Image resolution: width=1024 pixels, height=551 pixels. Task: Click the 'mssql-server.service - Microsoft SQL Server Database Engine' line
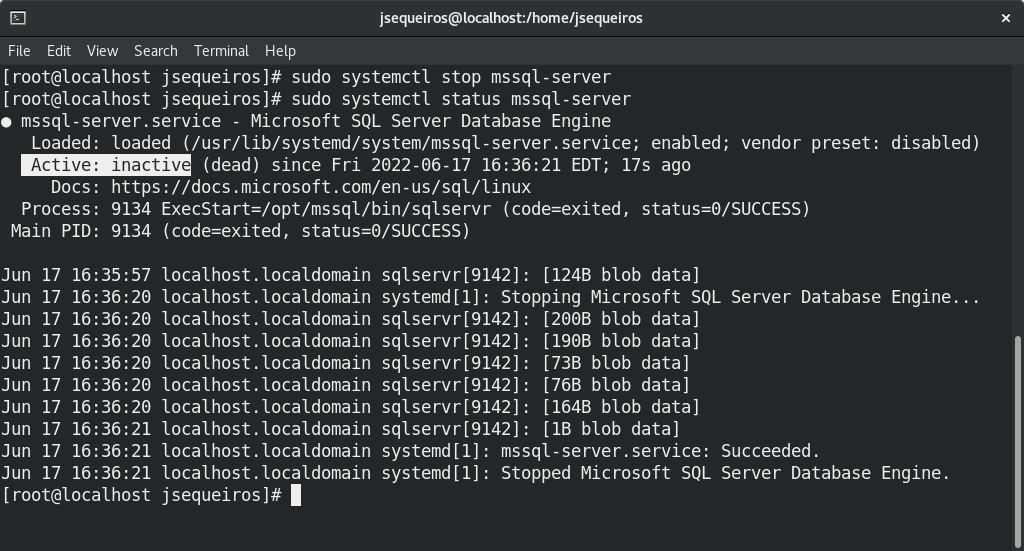[316, 121]
